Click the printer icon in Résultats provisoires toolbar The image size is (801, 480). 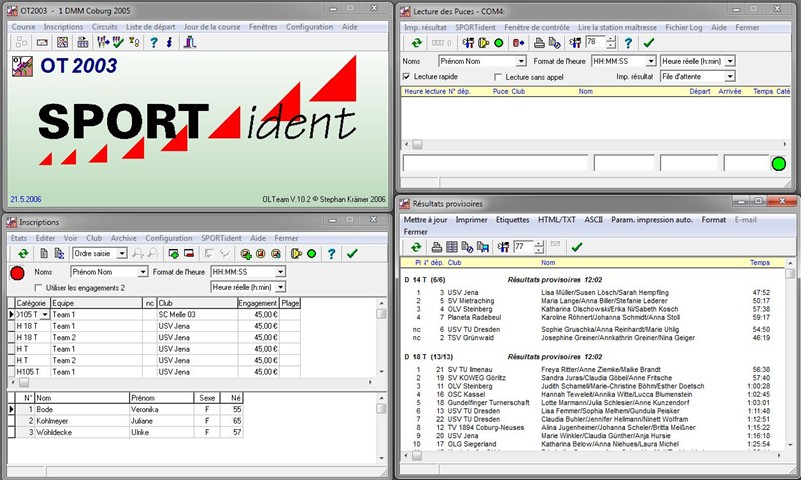(436, 247)
